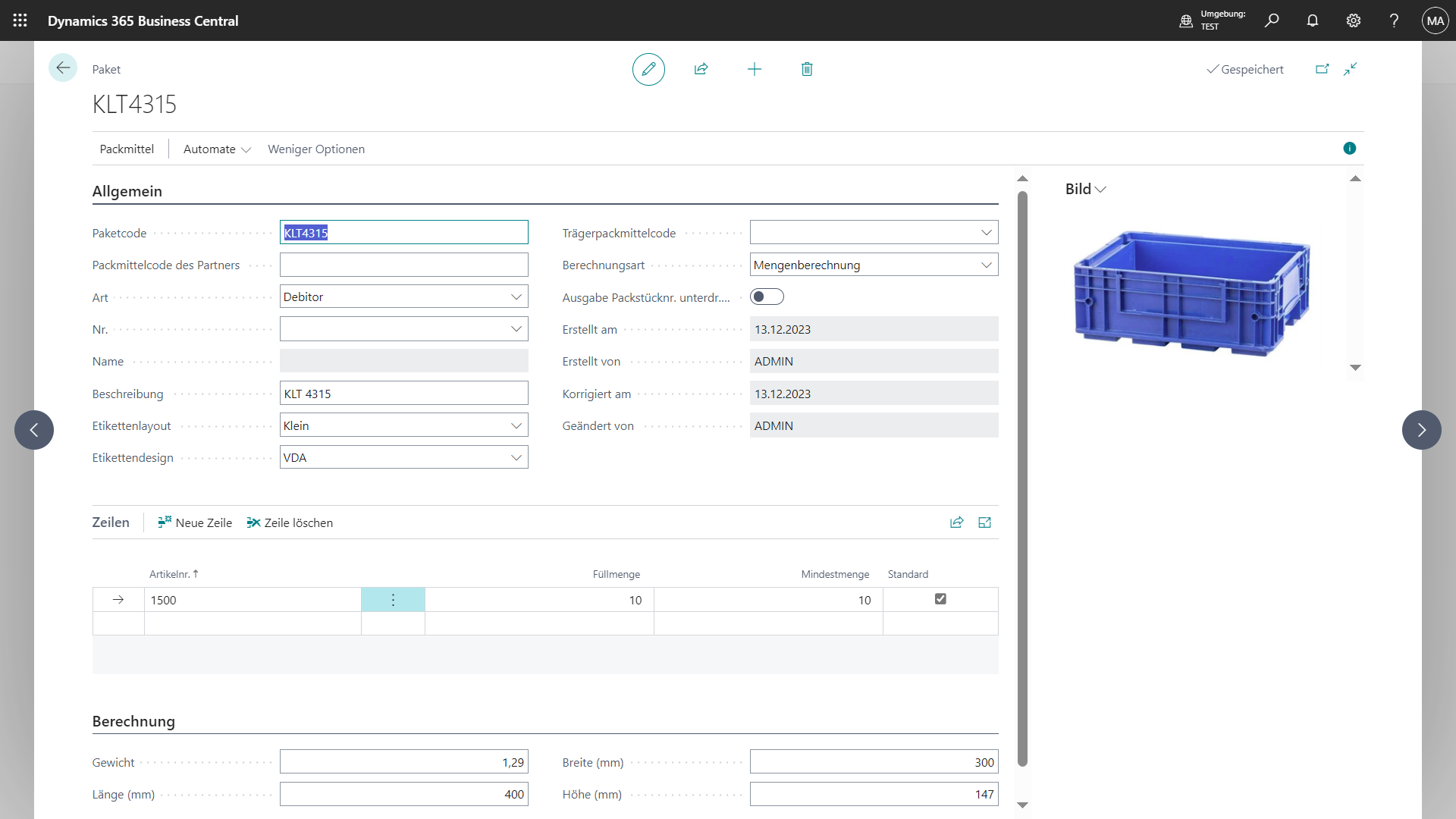Open the search magnifier icon
Image resolution: width=1456 pixels, height=819 pixels.
[1272, 20]
